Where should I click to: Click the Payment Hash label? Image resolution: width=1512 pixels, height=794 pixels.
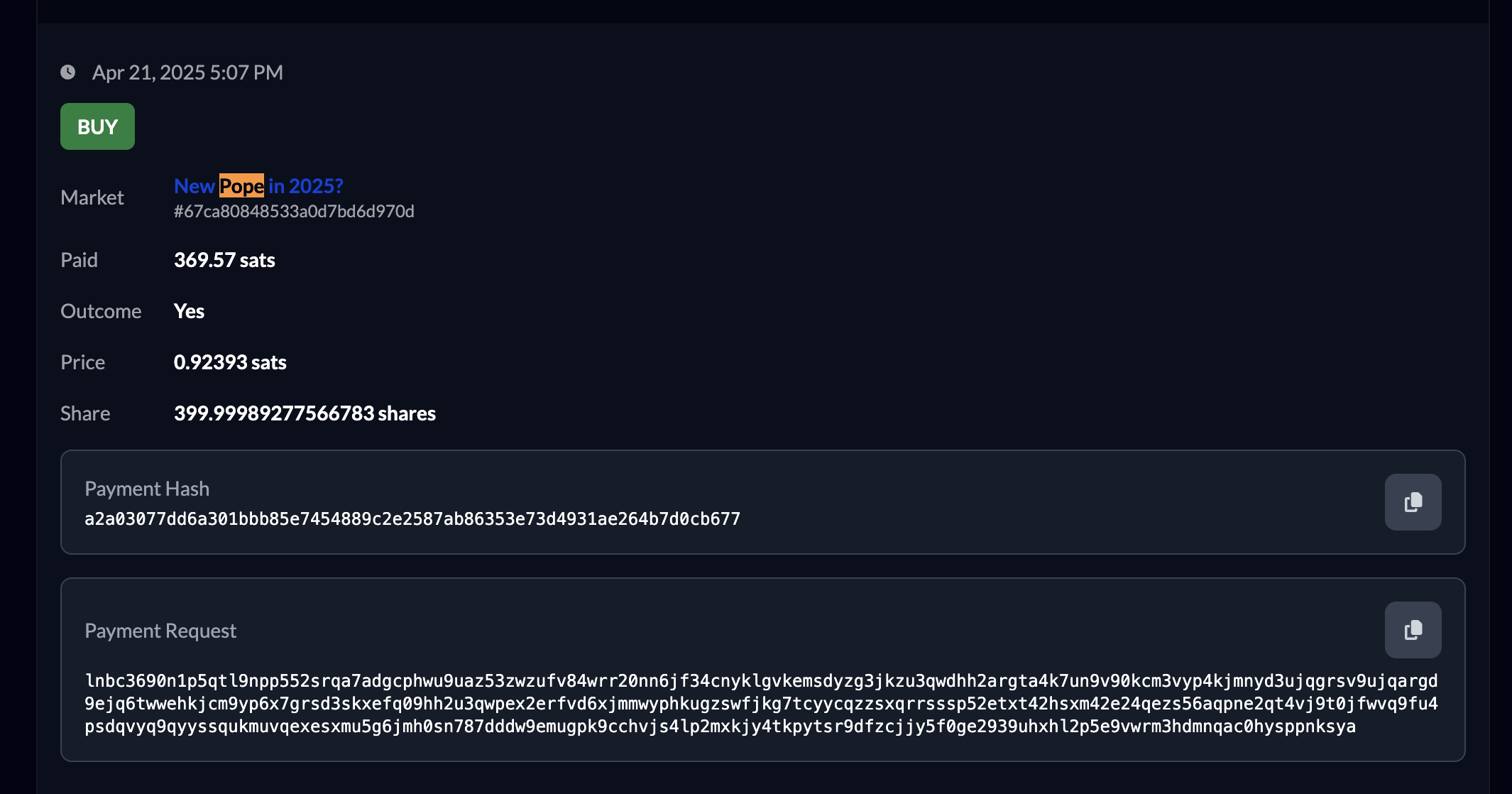147,489
